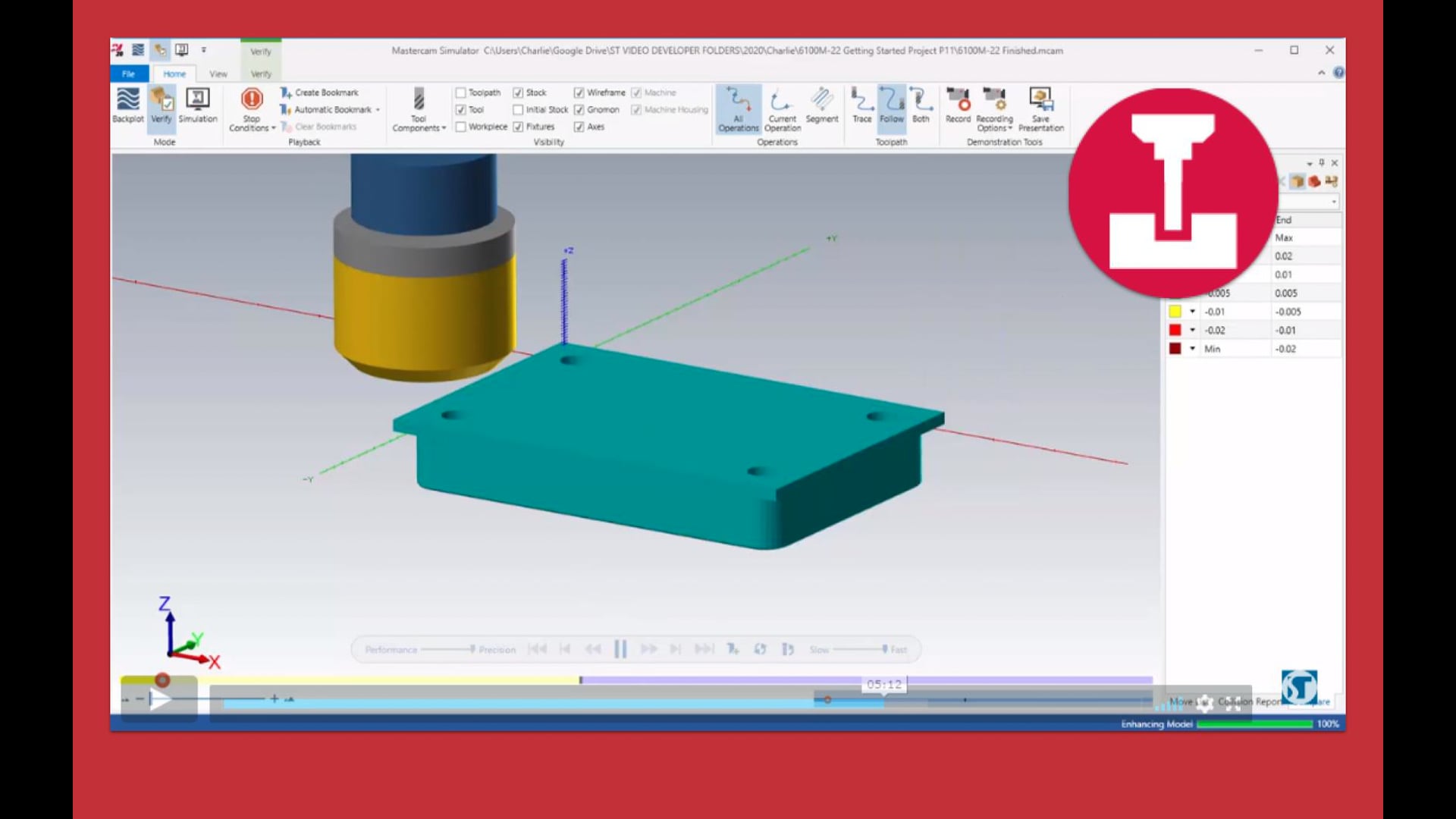
Task: Open the Verify contextual ribbon tab
Action: tap(261, 74)
